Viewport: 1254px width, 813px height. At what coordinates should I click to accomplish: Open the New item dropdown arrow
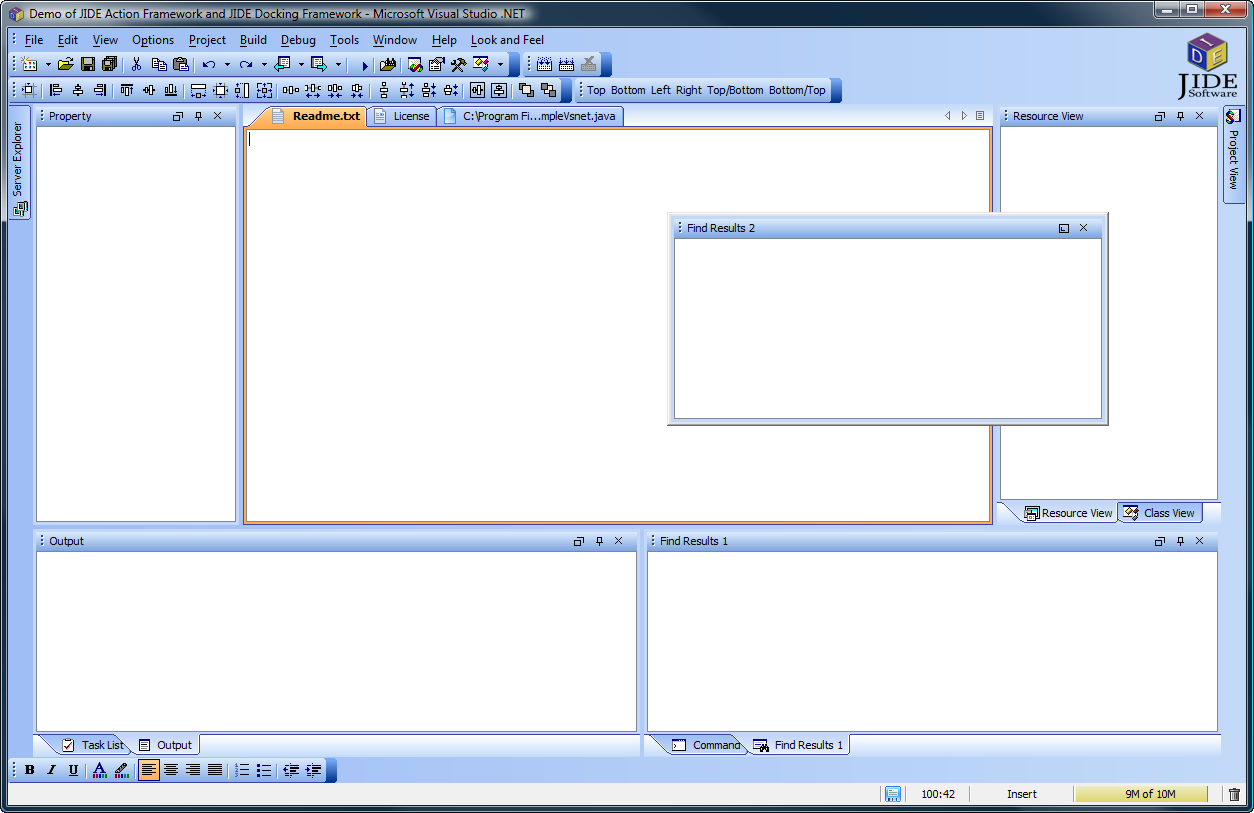click(x=47, y=64)
